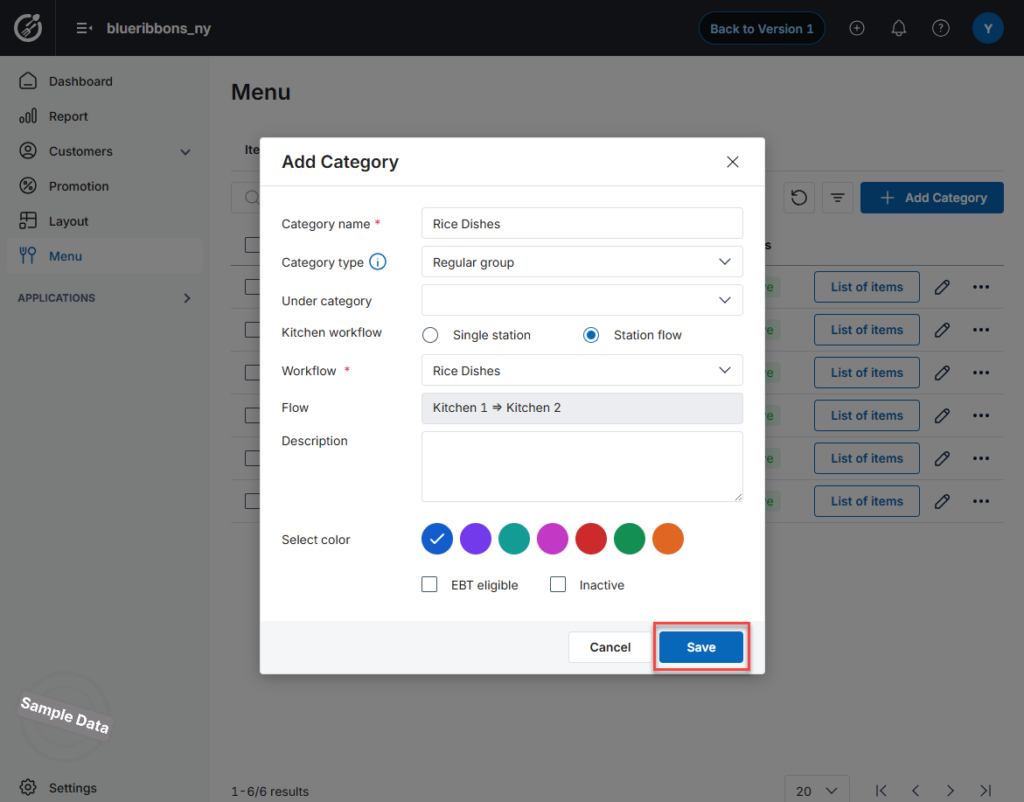Image resolution: width=1024 pixels, height=802 pixels.
Task: Open more options in last table row
Action: [981, 501]
